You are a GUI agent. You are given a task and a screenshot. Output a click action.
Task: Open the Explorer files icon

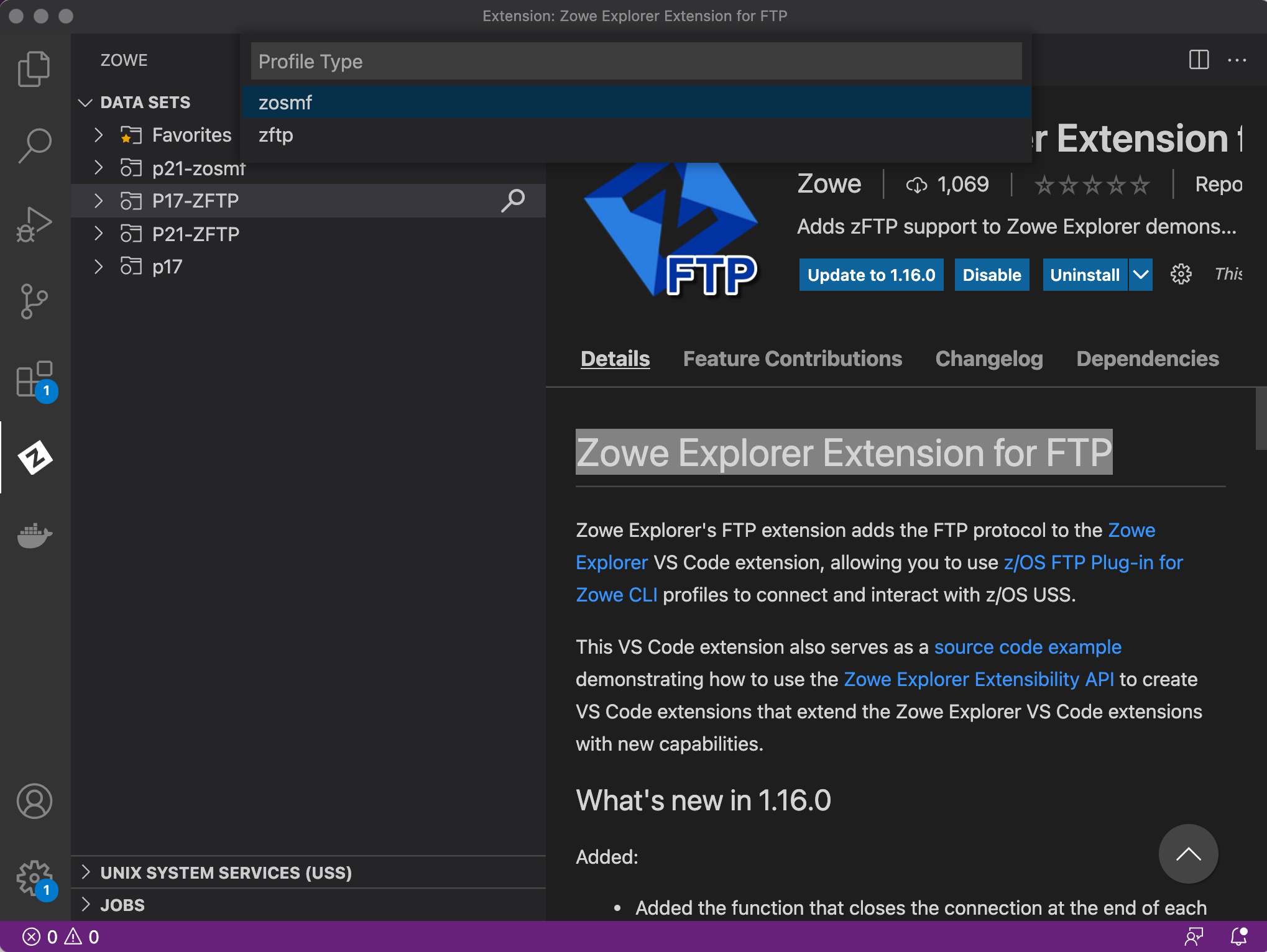tap(34, 68)
